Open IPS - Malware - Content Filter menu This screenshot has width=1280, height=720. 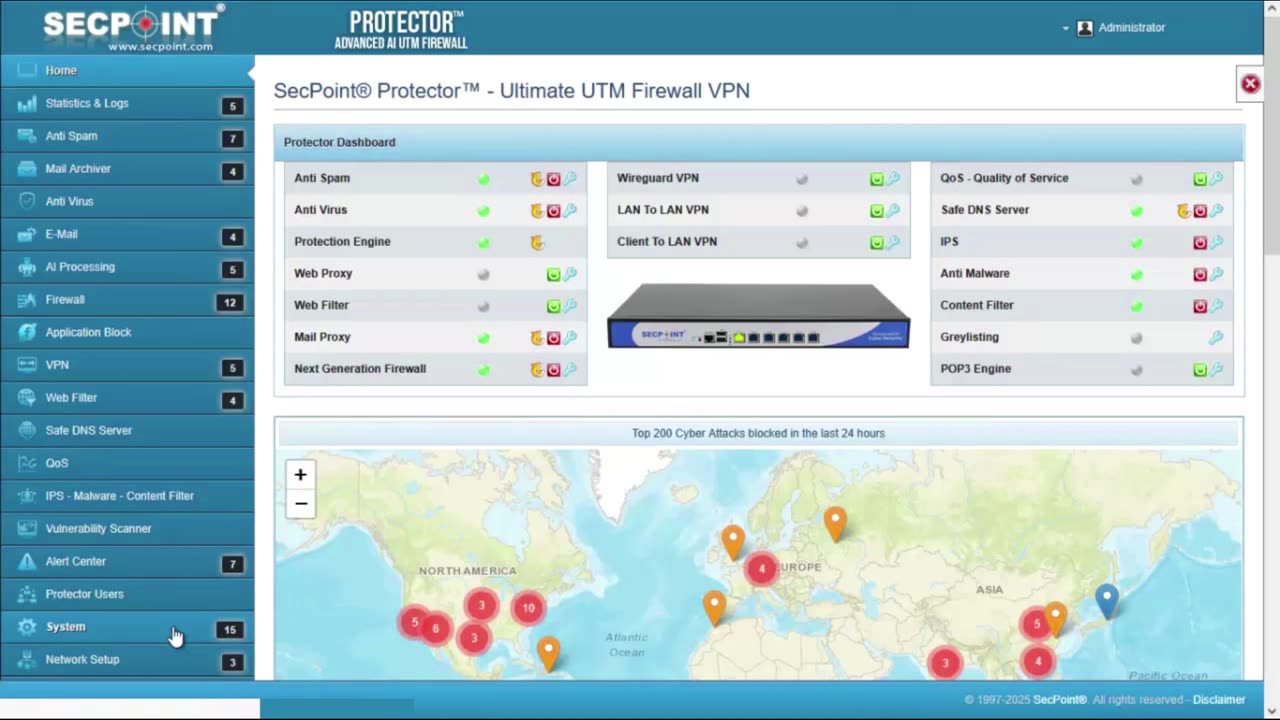click(x=127, y=496)
